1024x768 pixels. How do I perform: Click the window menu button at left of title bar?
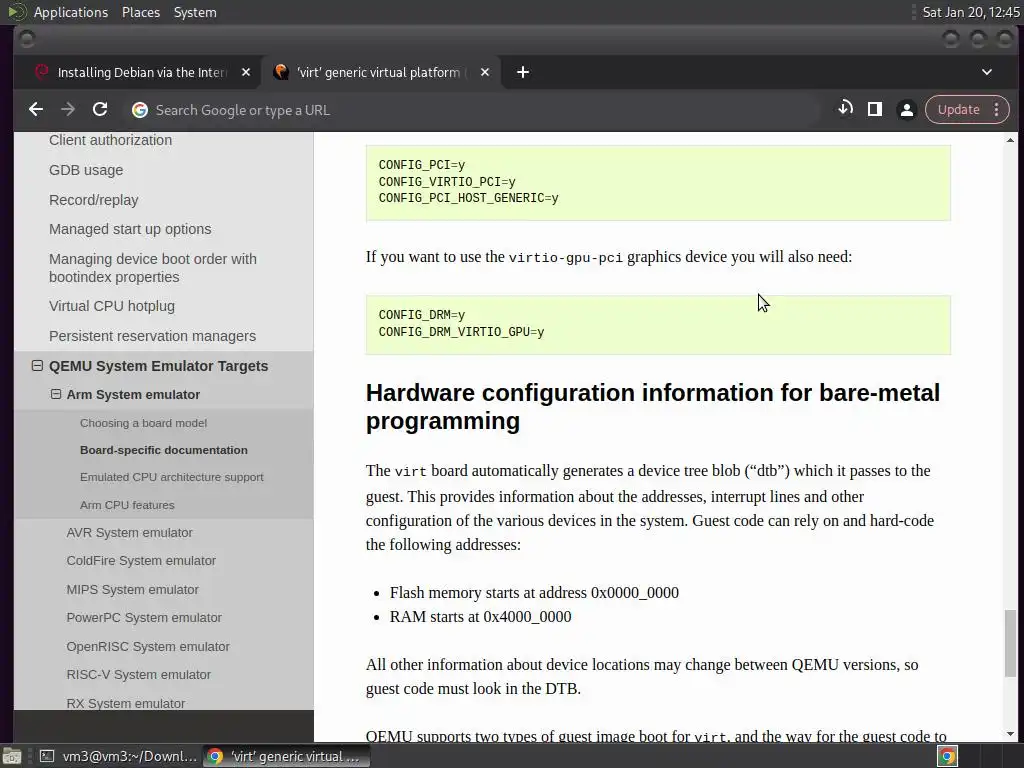tap(27, 40)
